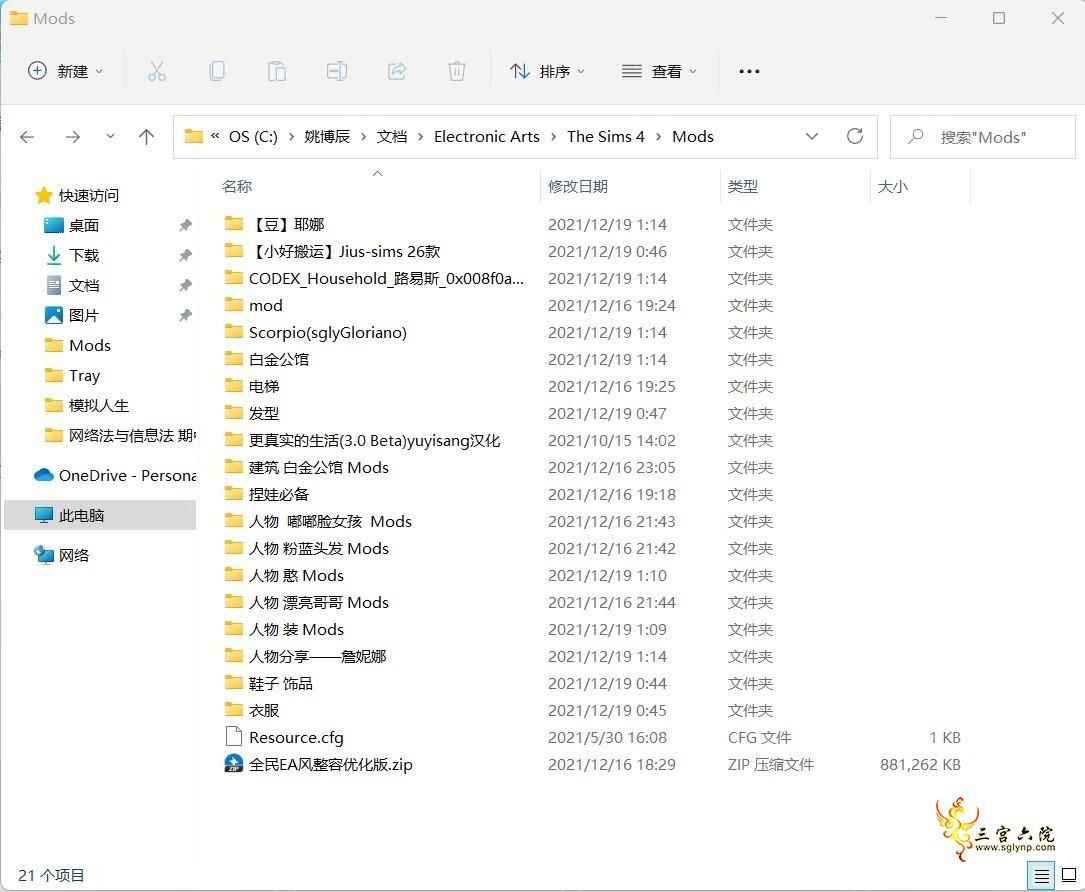
Task: Open the 排序 sort dropdown
Action: [x=547, y=71]
